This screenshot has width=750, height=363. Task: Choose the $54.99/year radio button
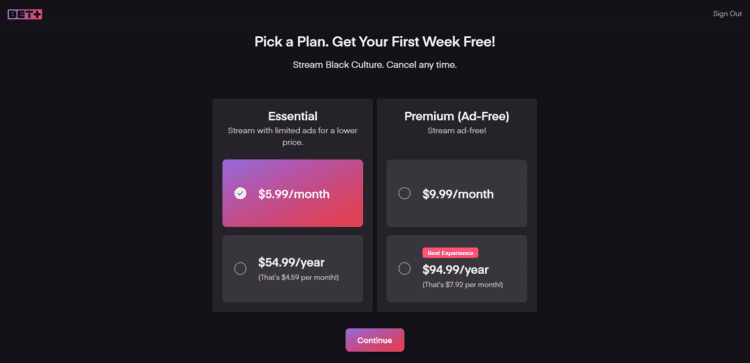(x=240, y=268)
